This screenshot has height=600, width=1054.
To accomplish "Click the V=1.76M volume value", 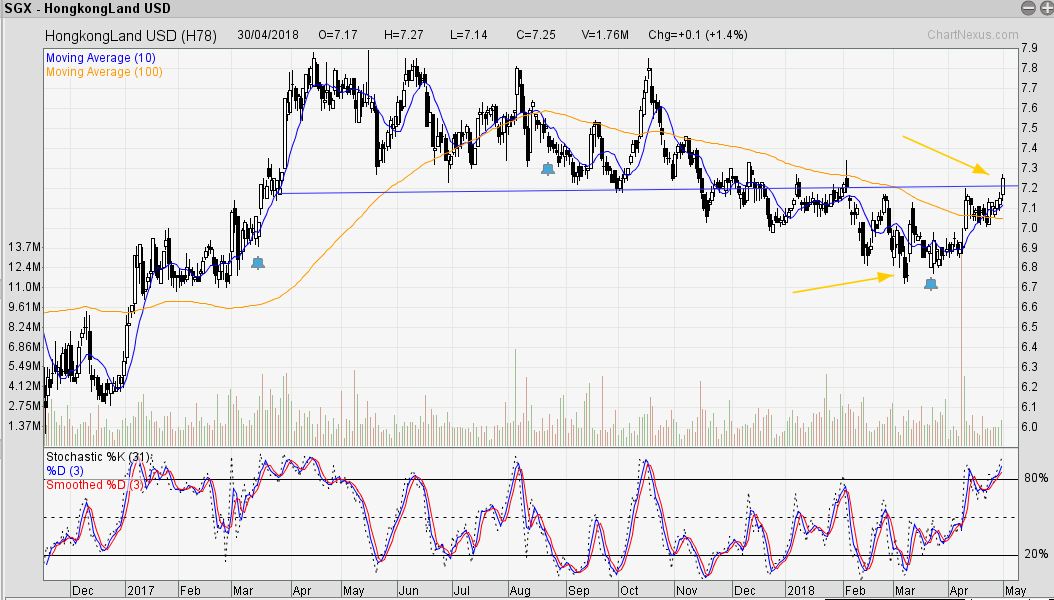I will [x=606, y=35].
